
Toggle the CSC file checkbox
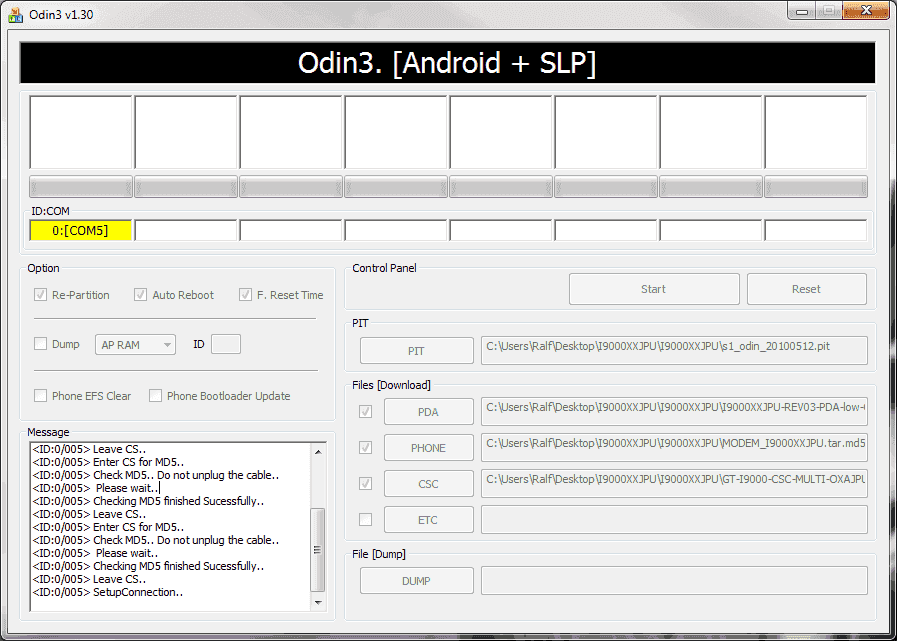coord(365,484)
